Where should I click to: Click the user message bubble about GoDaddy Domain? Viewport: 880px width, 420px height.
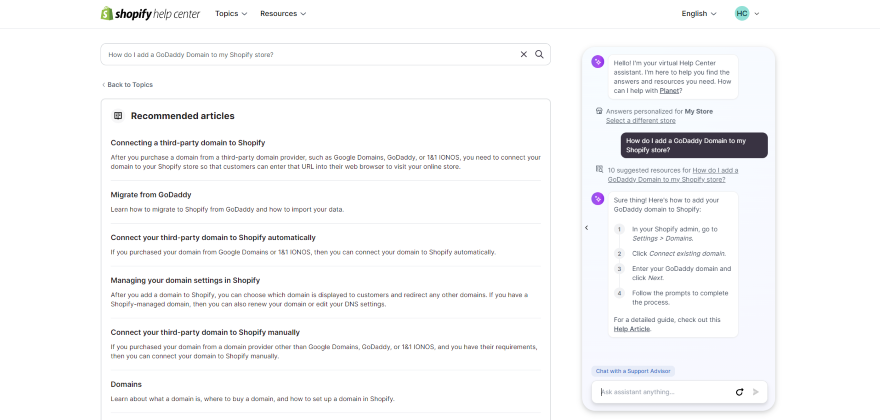(x=694, y=145)
